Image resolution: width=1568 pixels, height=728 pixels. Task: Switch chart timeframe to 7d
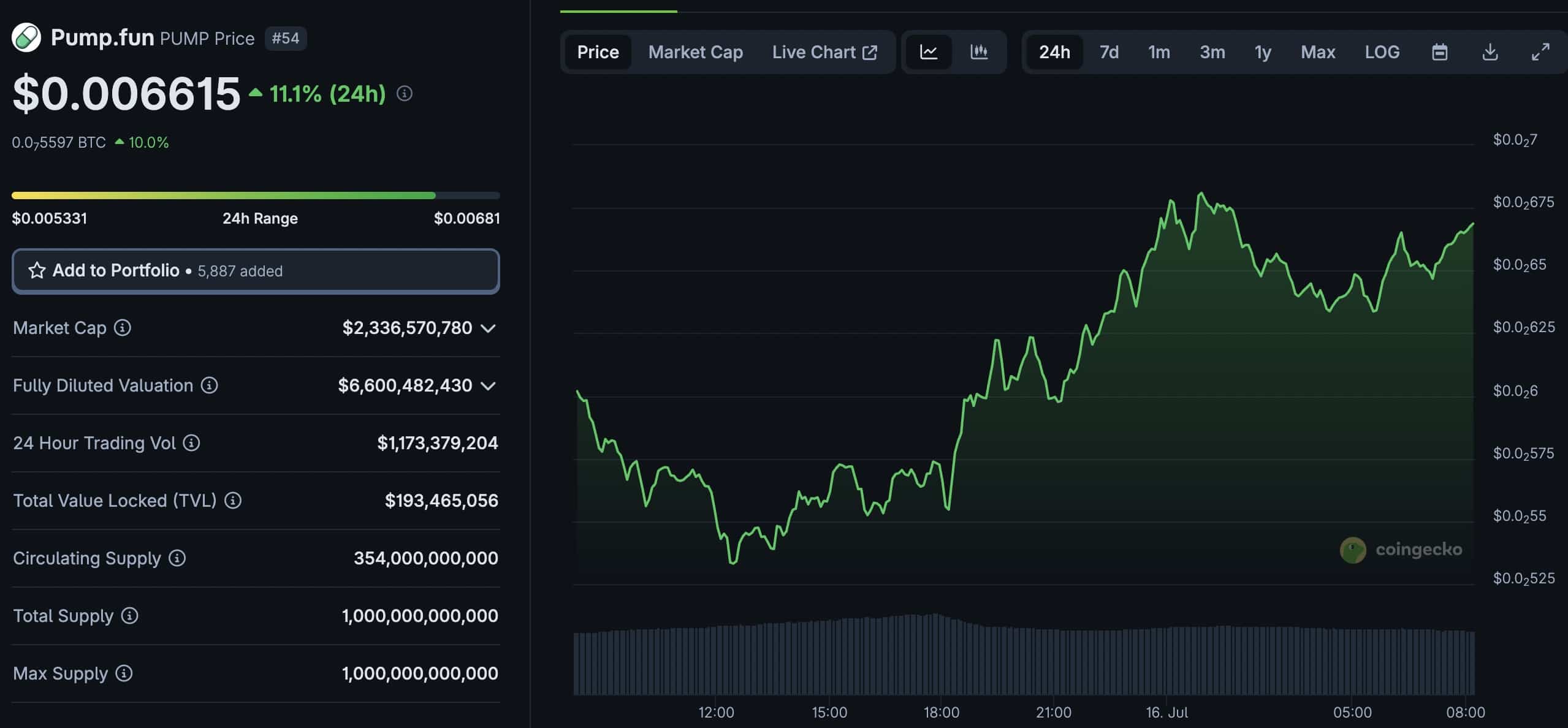coord(1109,52)
